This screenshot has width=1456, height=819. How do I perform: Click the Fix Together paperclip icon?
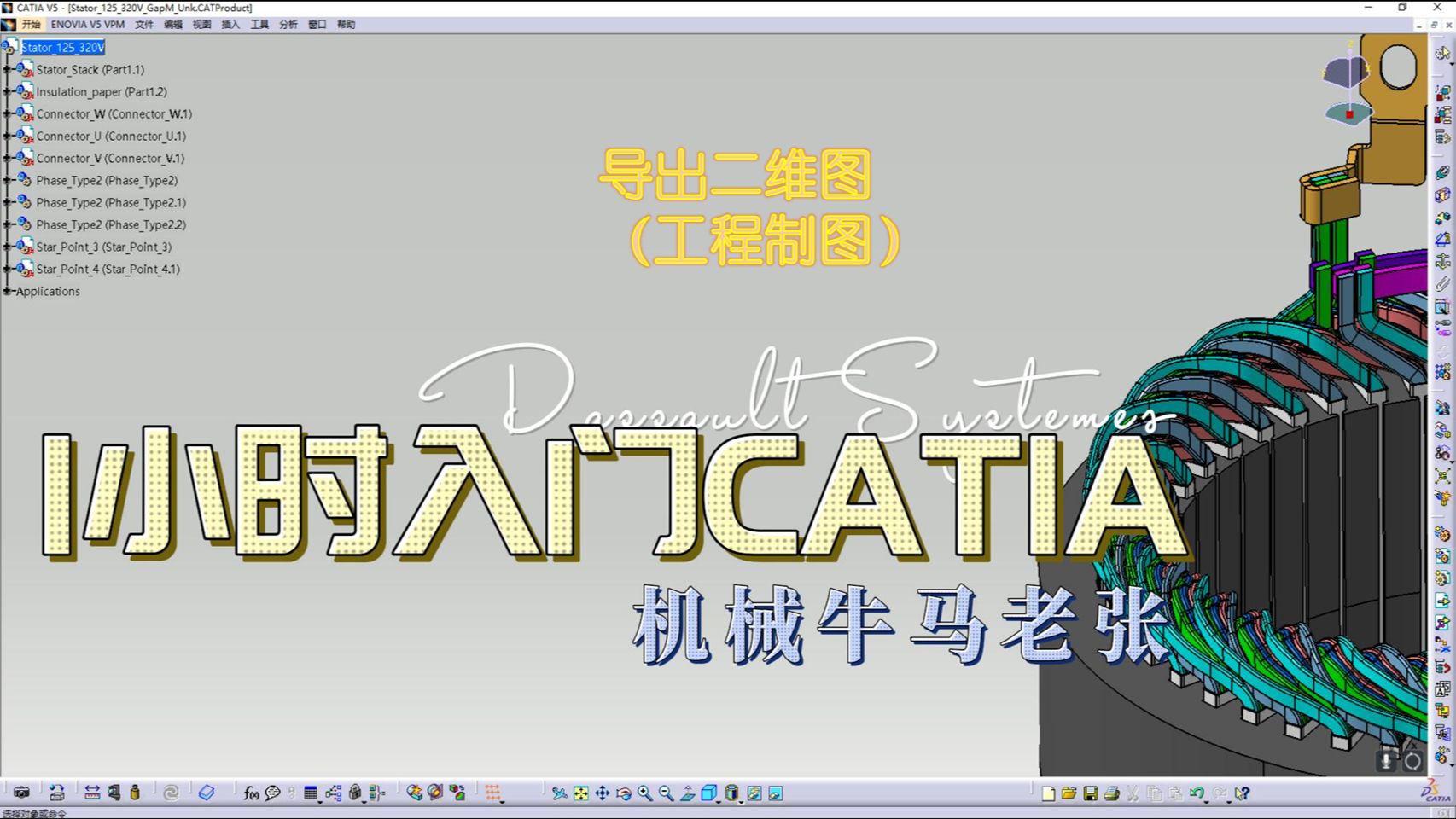(x=1442, y=283)
